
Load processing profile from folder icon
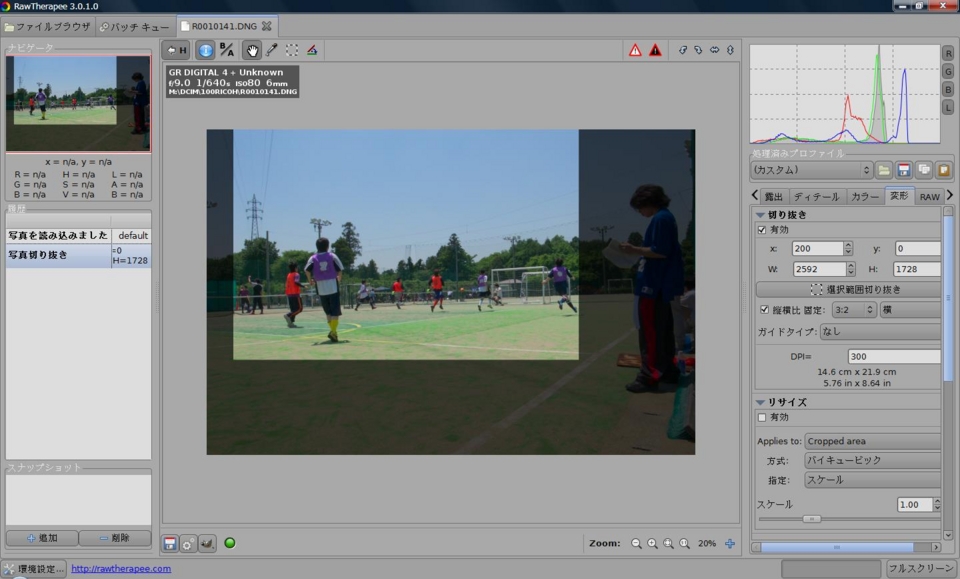click(883, 170)
